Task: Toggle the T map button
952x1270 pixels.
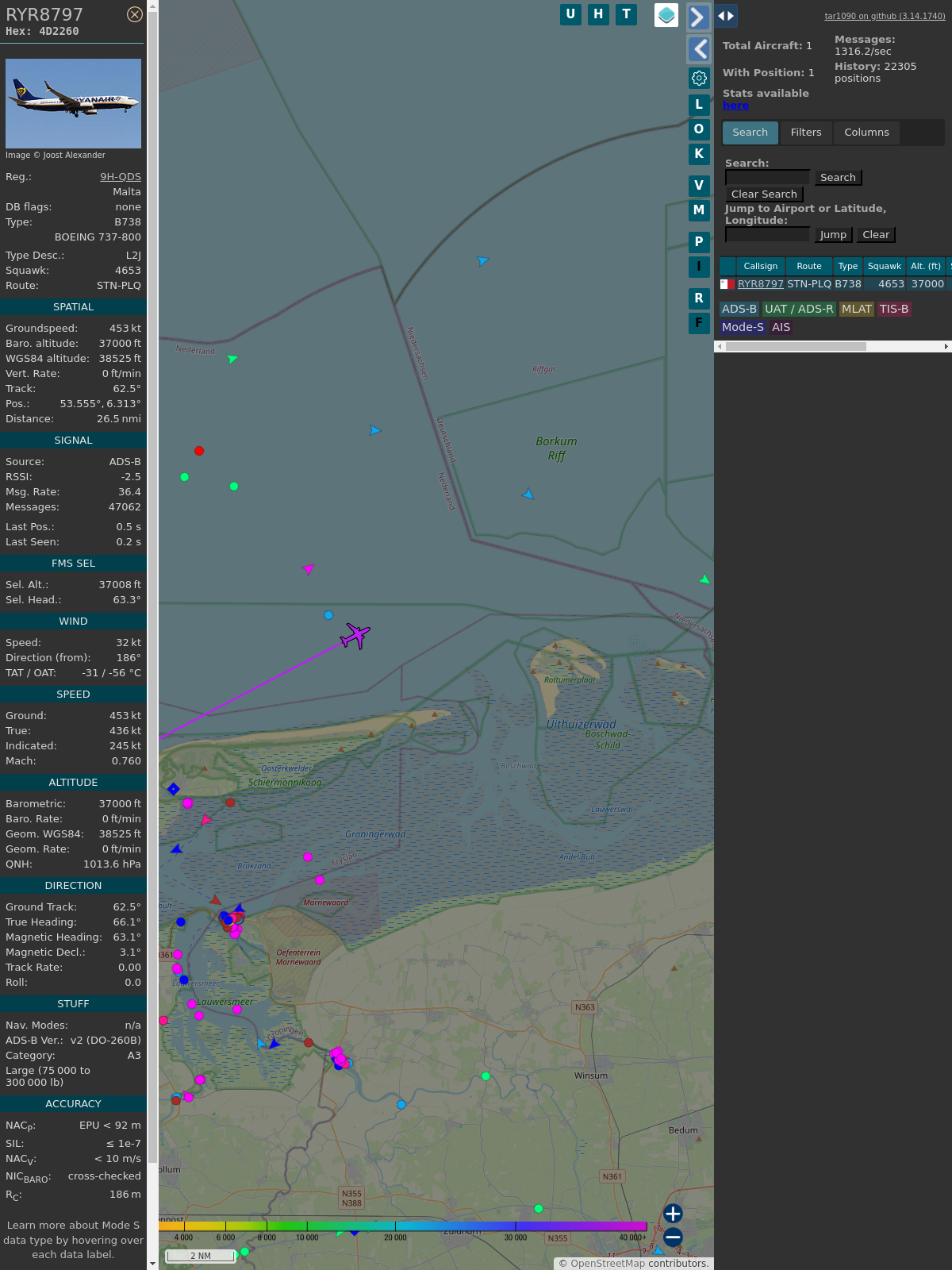Action: pos(627,14)
